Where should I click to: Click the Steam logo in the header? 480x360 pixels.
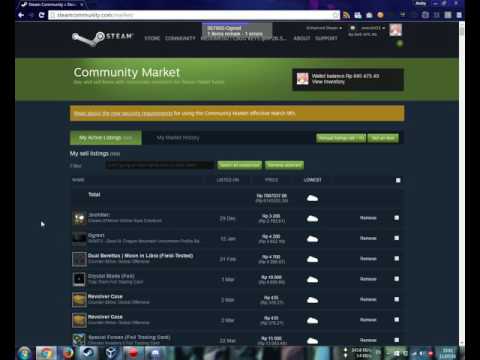103,38
